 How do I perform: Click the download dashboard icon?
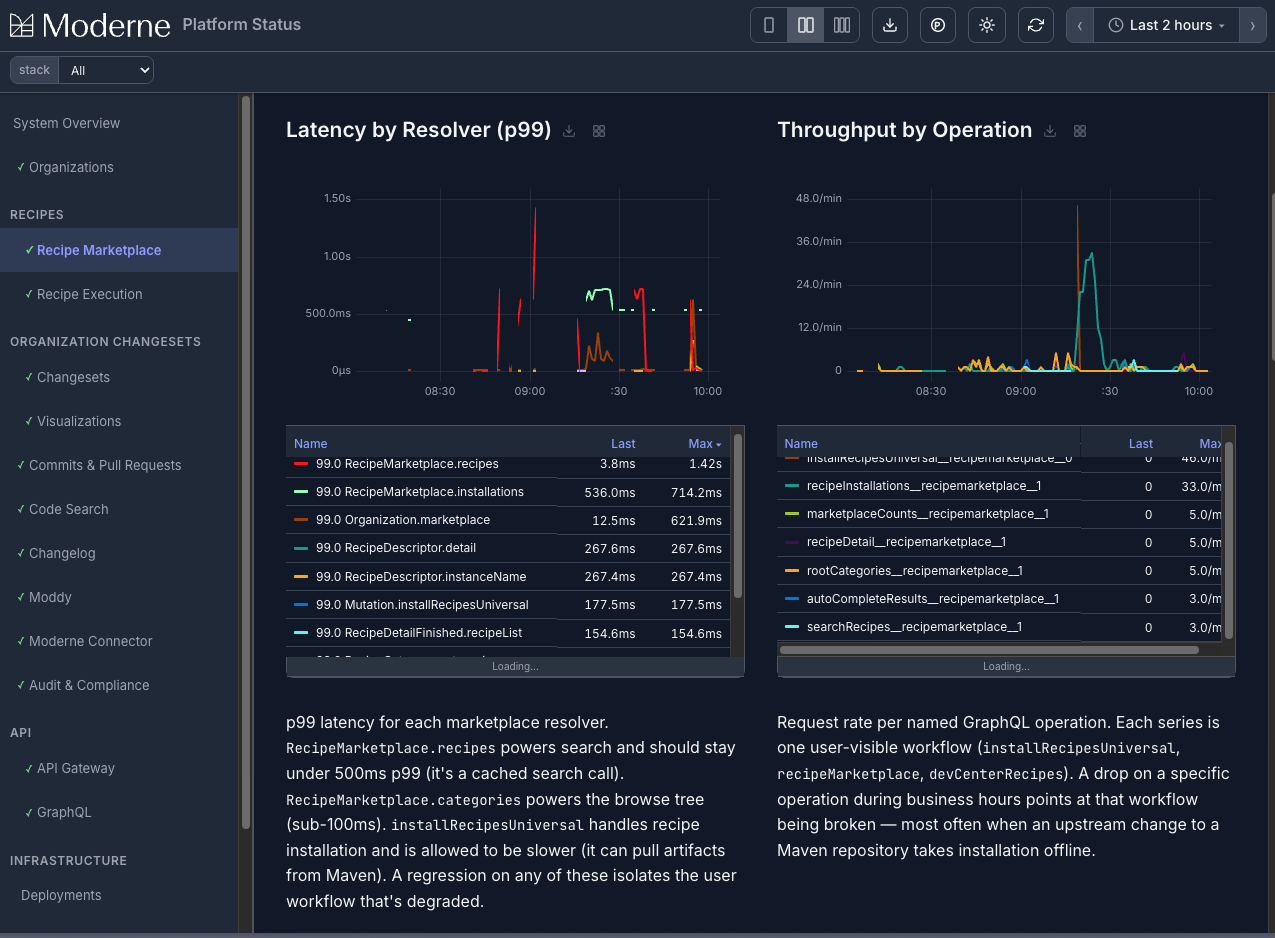point(890,25)
